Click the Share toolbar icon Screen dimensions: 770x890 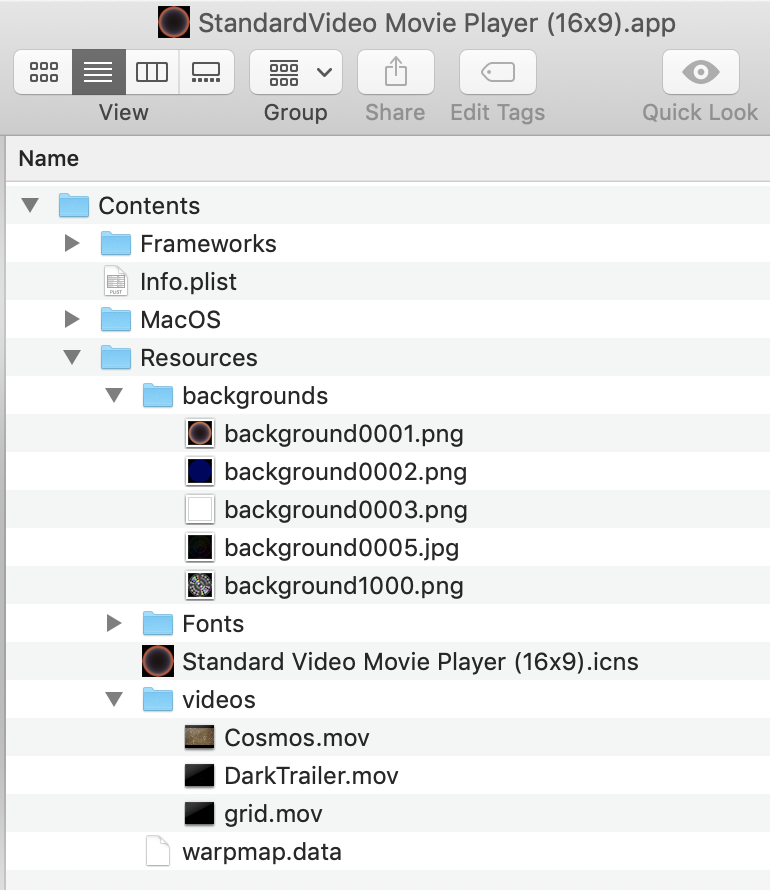[x=395, y=72]
